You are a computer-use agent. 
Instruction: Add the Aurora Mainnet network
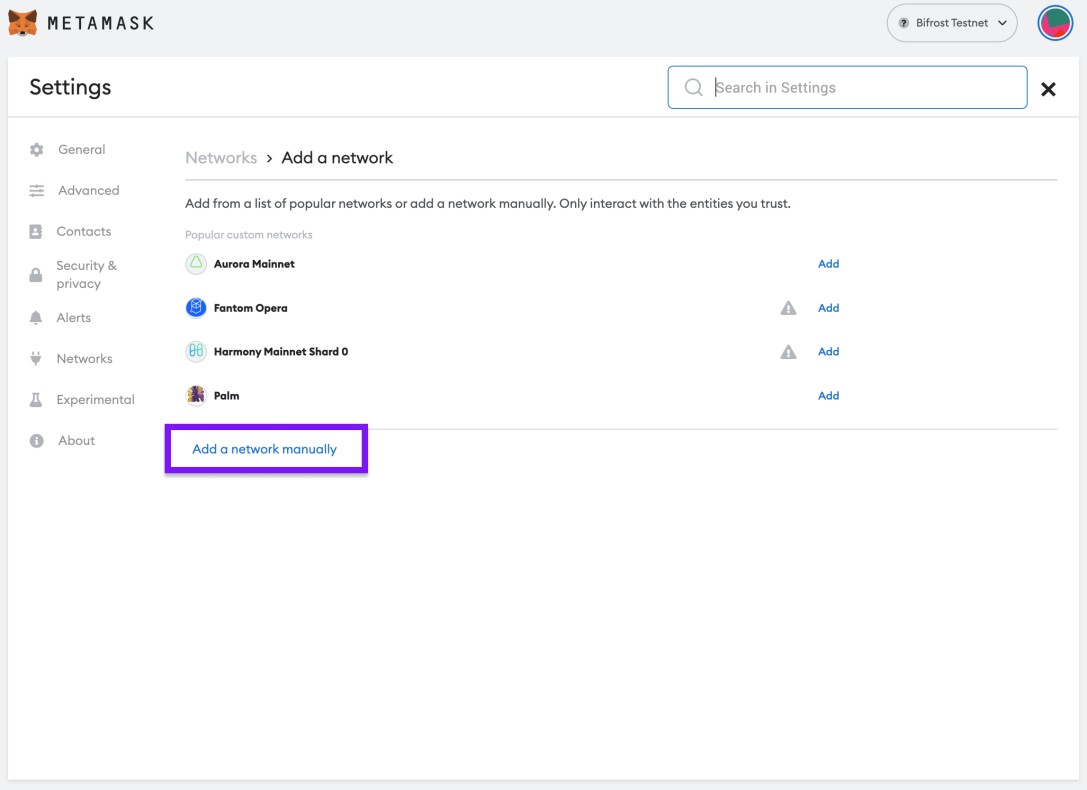coord(828,264)
